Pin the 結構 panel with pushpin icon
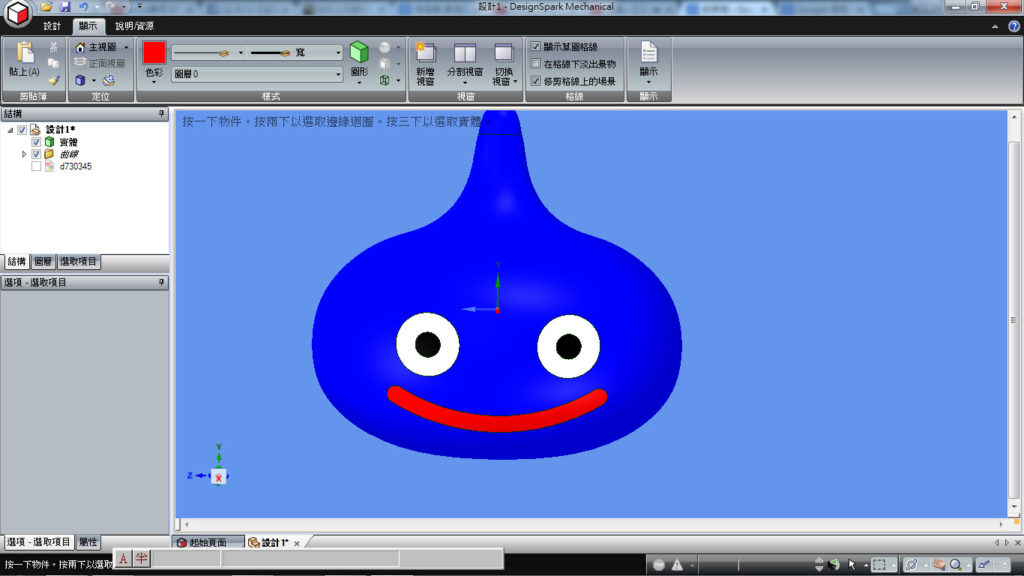Screen dimensions: 1024x576 point(161,114)
